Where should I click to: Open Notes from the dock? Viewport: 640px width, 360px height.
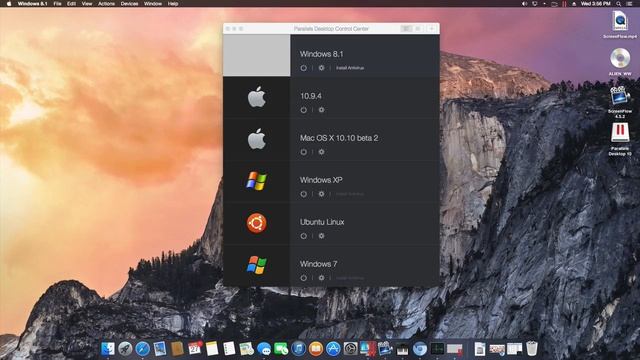coord(212,349)
